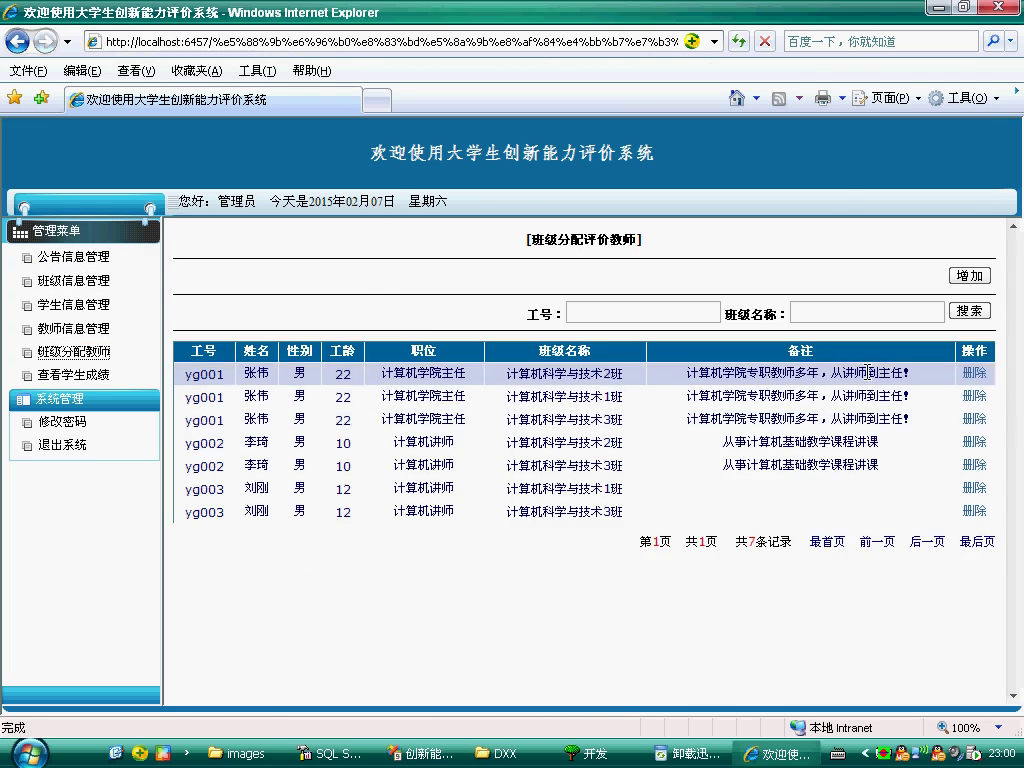
Task: Open the images folder taskbar item
Action: (236, 754)
